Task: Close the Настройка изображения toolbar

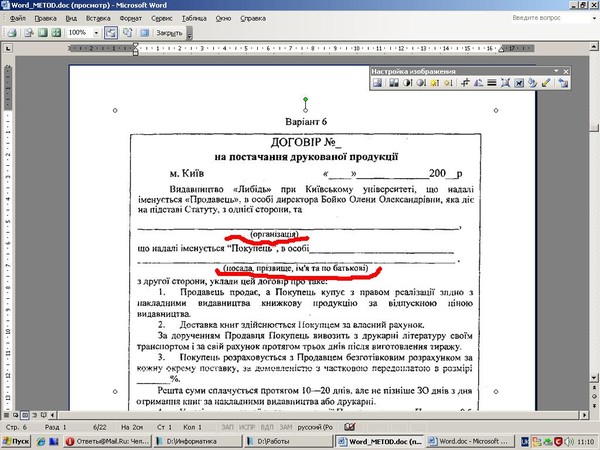Action: click(566, 71)
